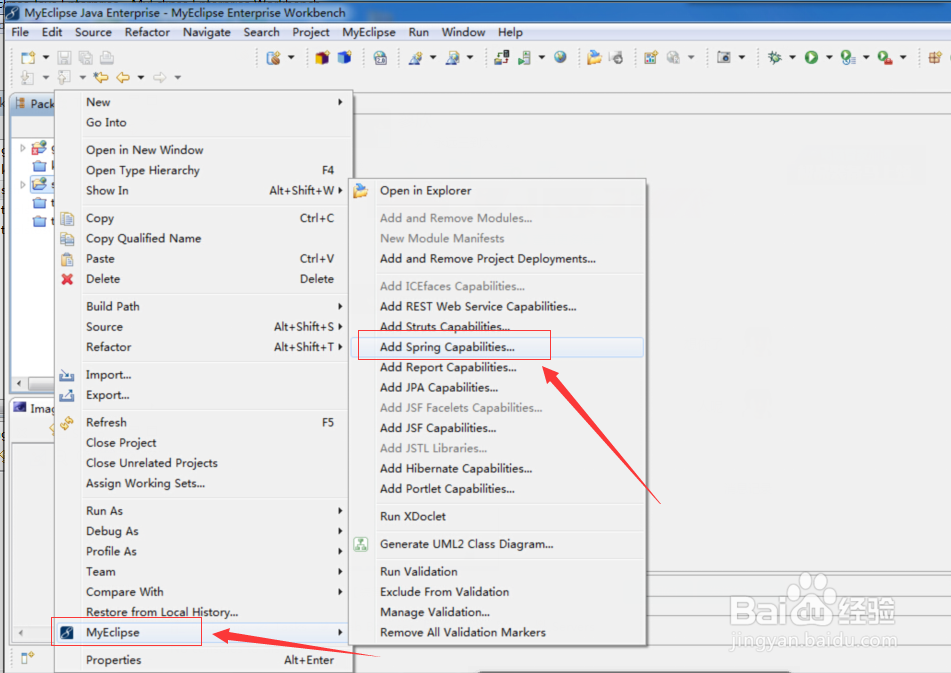Switch to the Image Preview tab
The width and height of the screenshot is (951, 673).
[x=35, y=408]
